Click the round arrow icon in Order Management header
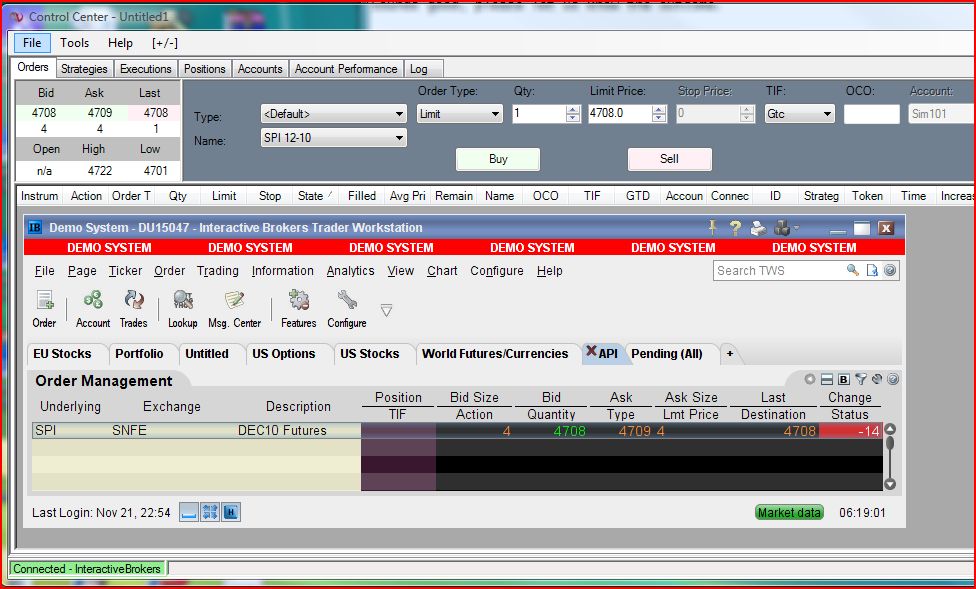 pyautogui.click(x=810, y=379)
